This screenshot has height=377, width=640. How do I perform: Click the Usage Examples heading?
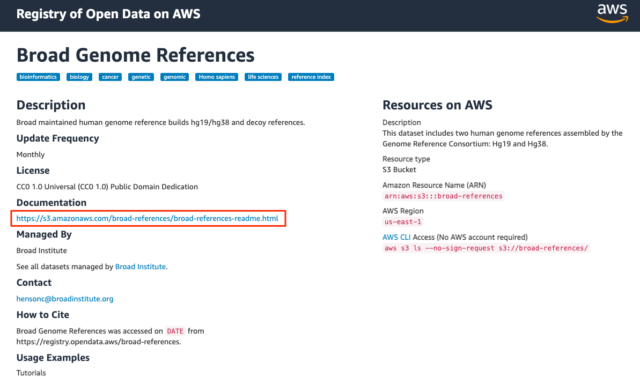tap(53, 357)
